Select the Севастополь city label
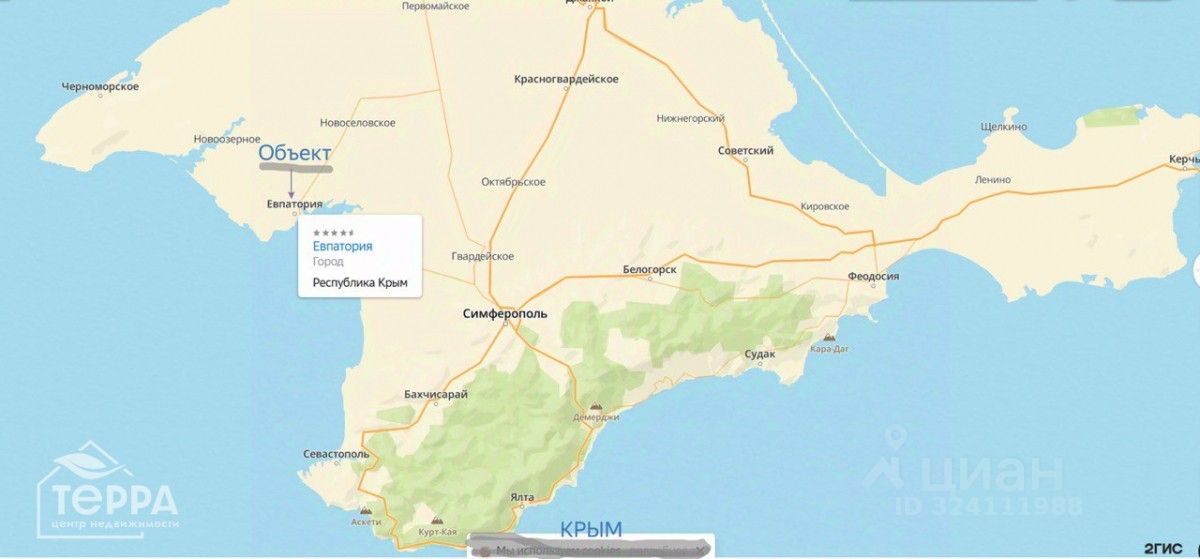This screenshot has height=559, width=1200. (x=335, y=454)
